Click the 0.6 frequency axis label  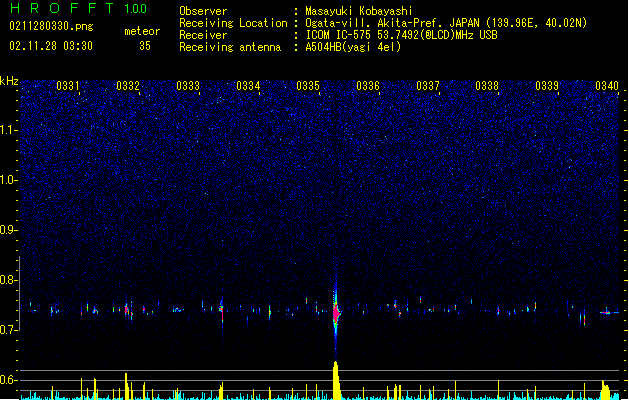pyautogui.click(x=9, y=380)
